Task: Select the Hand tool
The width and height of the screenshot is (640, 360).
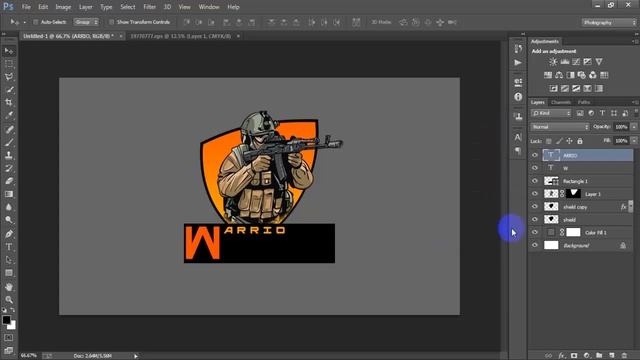Action: pyautogui.click(x=9, y=287)
